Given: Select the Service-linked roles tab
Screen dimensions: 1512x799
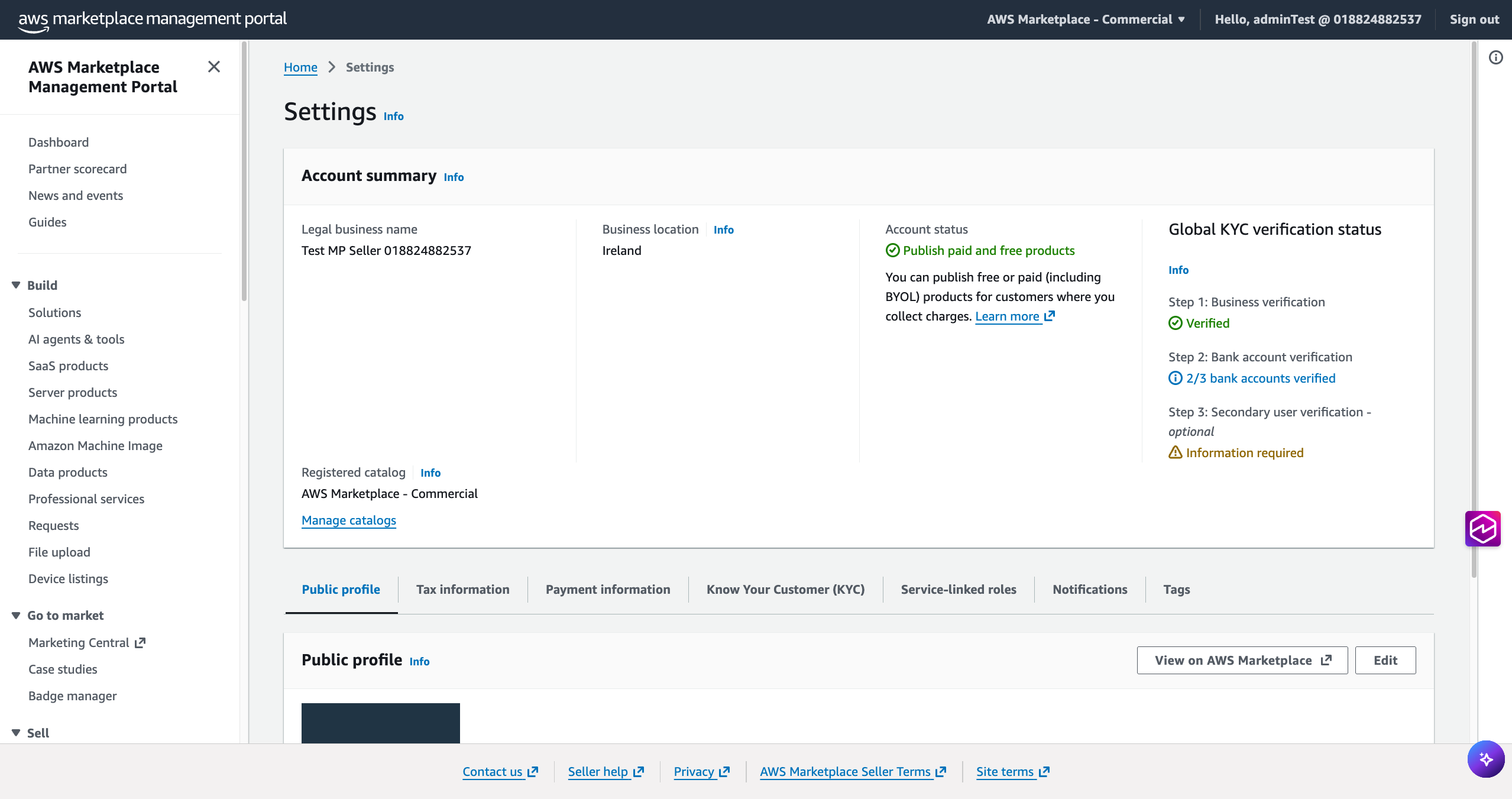Looking at the screenshot, I should coord(959,589).
